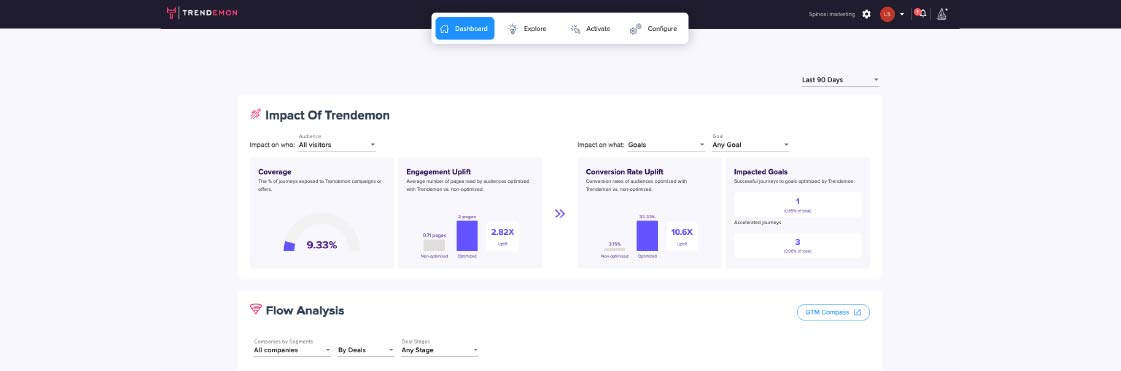Viewport: 1121px width, 371px height.
Task: Click the Accelerated journeys label
Action: [x=758, y=223]
